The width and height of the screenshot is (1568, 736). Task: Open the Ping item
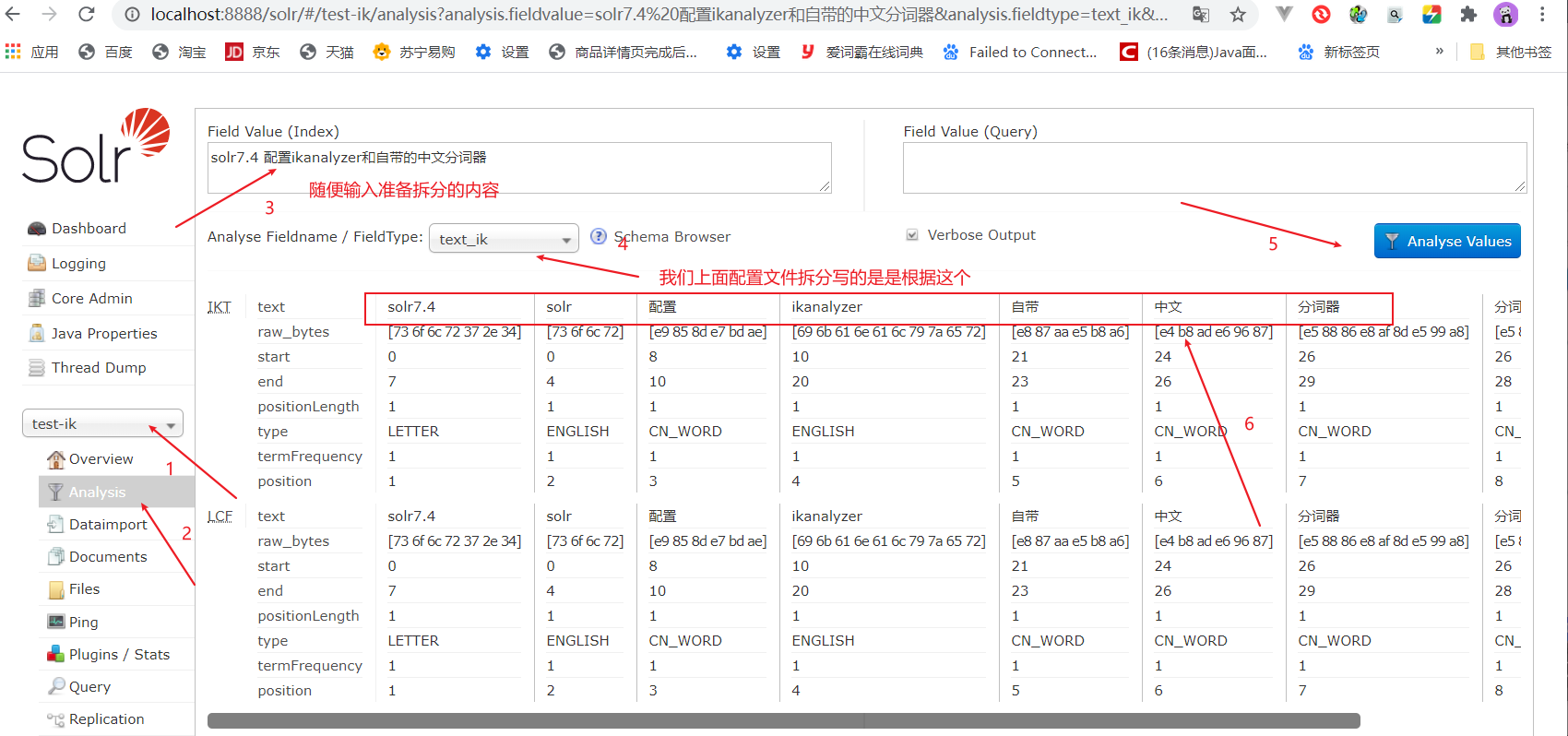[83, 622]
